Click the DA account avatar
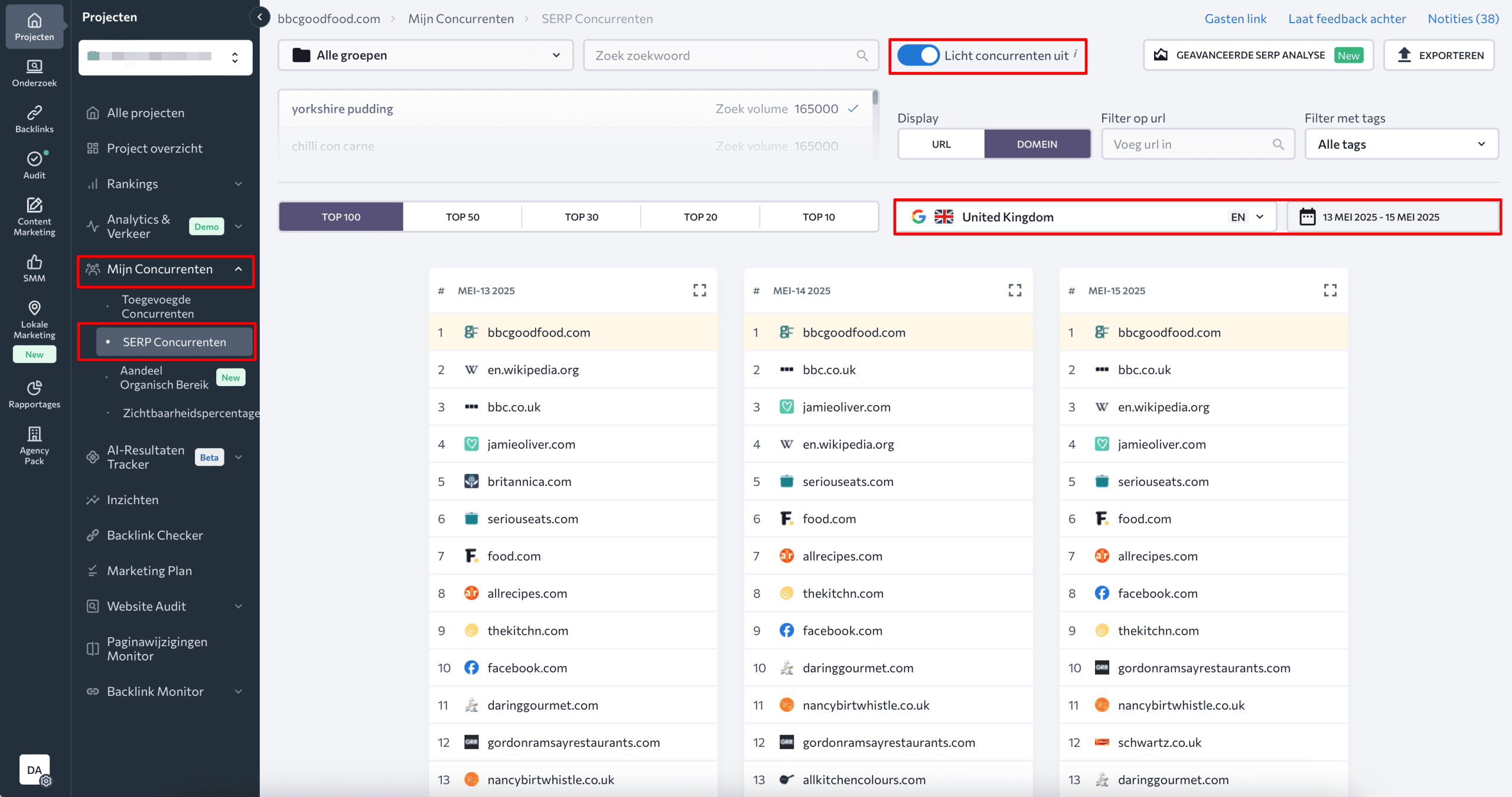The height and width of the screenshot is (797, 1512). pyautogui.click(x=34, y=769)
